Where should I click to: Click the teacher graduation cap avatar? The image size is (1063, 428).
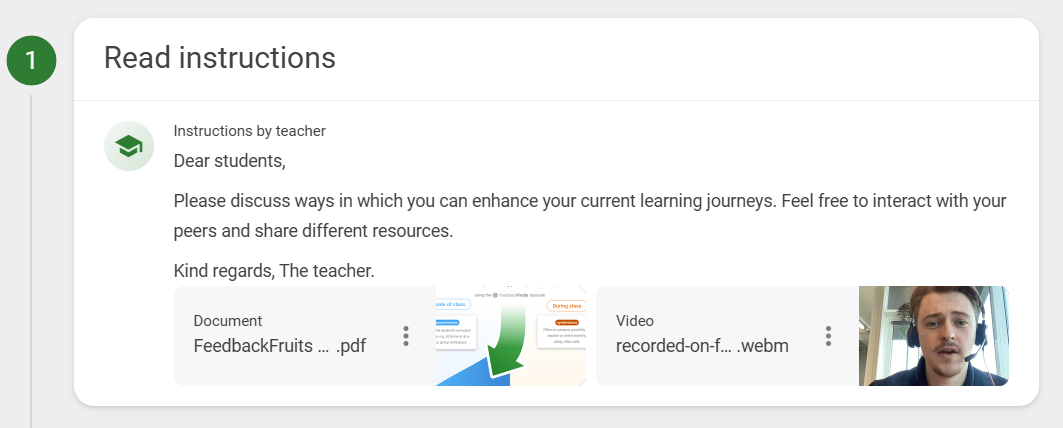(x=129, y=146)
